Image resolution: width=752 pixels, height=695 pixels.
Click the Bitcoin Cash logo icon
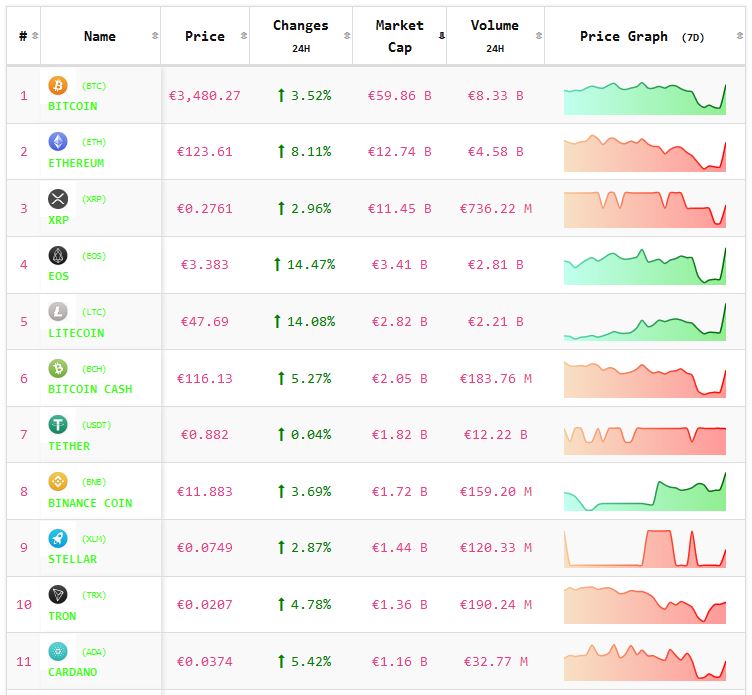(x=58, y=369)
